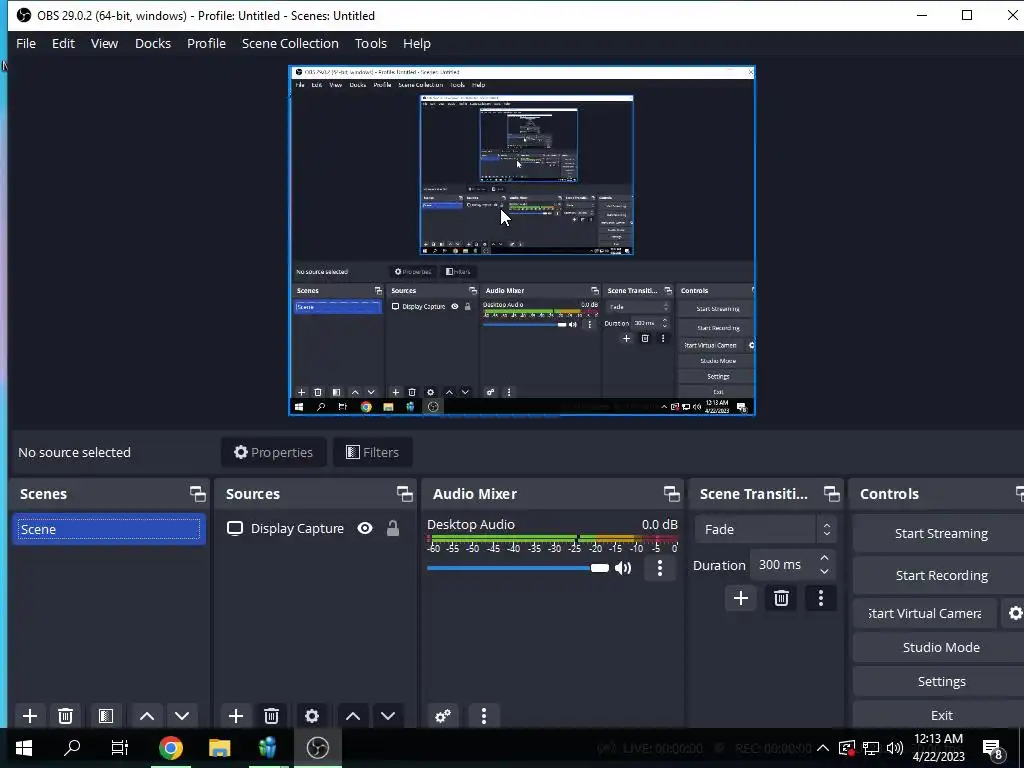This screenshot has height=768, width=1024.
Task: Undock the Scene Transitions panel
Action: pyautogui.click(x=831, y=494)
